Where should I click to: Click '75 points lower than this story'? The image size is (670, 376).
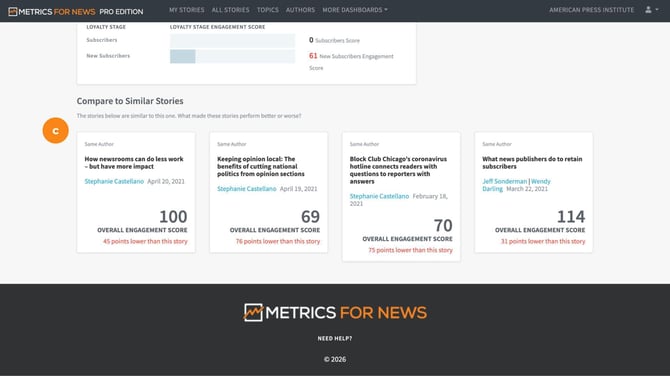click(x=410, y=250)
